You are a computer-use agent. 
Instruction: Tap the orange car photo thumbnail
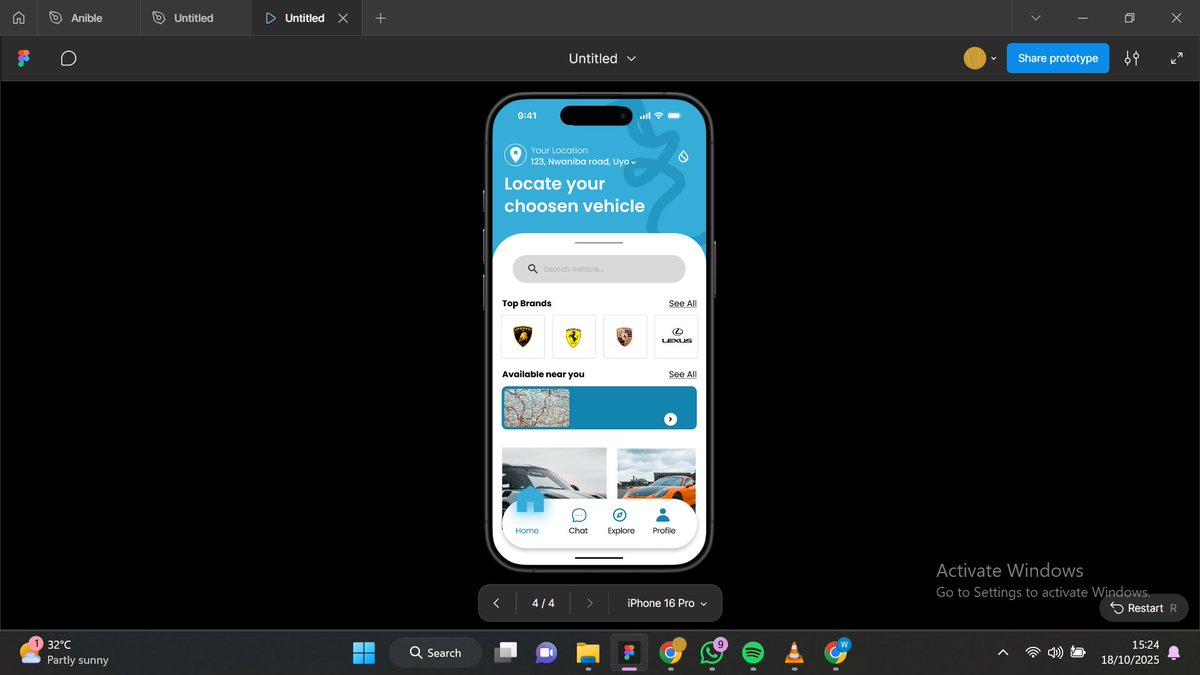coord(656,474)
